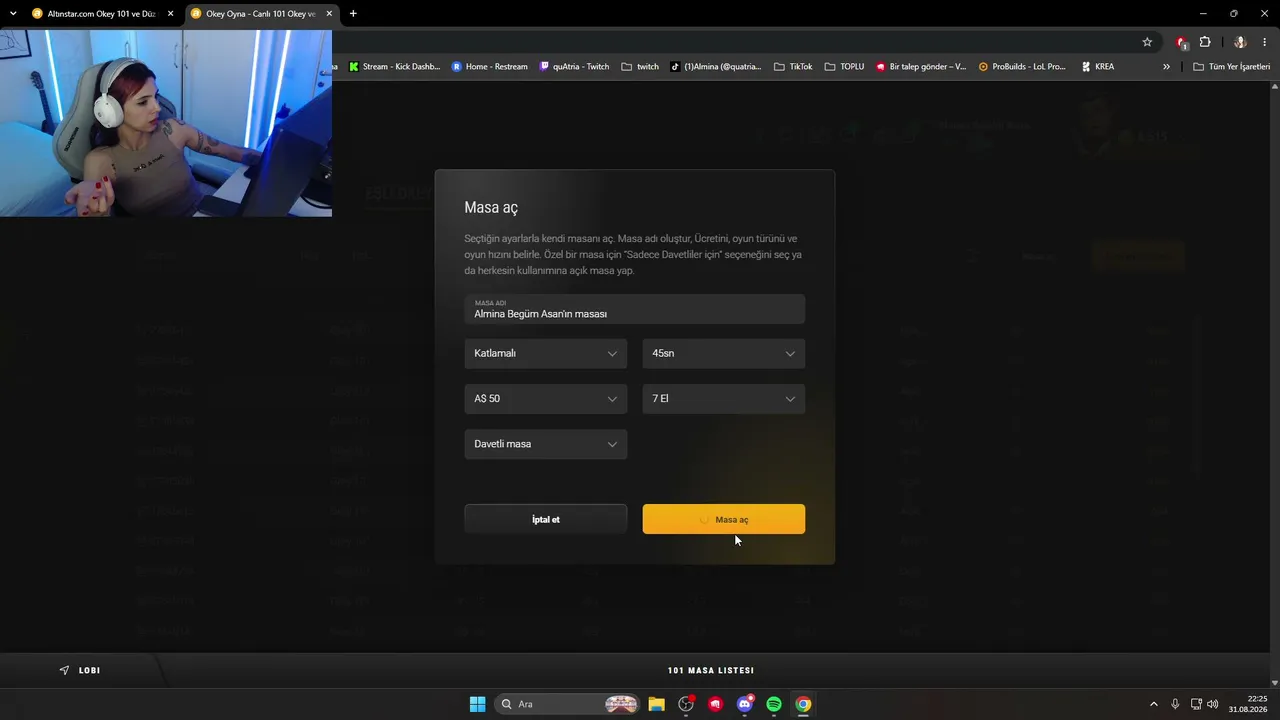Open a new browser tab

[x=353, y=14]
